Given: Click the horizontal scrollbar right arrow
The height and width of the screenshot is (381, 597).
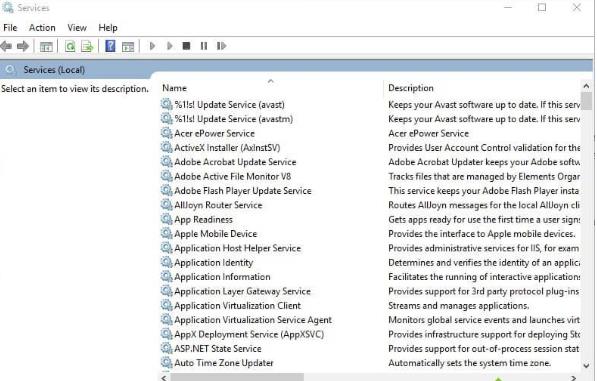Looking at the screenshot, I should (x=574, y=378).
